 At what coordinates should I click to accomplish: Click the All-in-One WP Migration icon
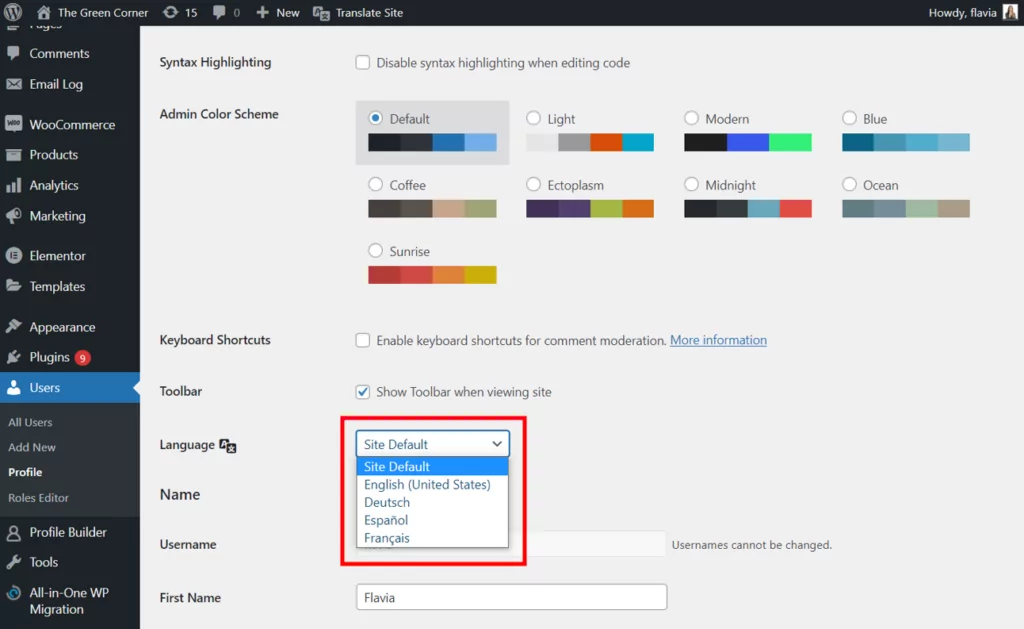click(x=14, y=593)
